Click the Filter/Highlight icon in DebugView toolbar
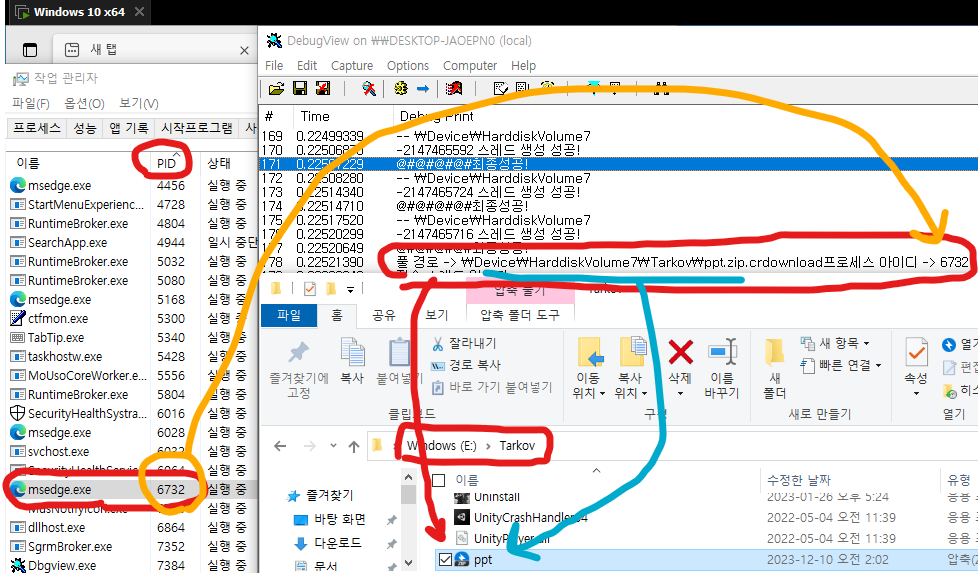The height and width of the screenshot is (573, 979). click(454, 89)
